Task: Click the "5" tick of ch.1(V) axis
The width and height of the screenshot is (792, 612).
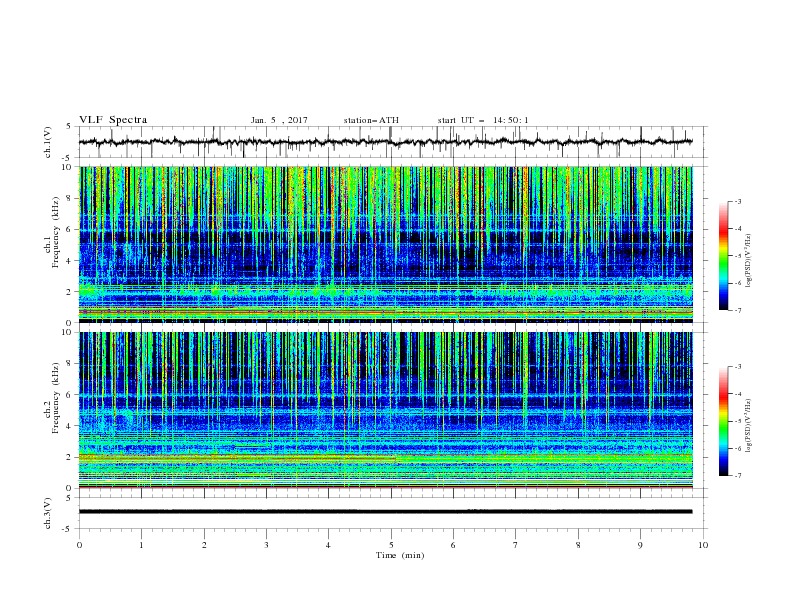Action: [69, 126]
